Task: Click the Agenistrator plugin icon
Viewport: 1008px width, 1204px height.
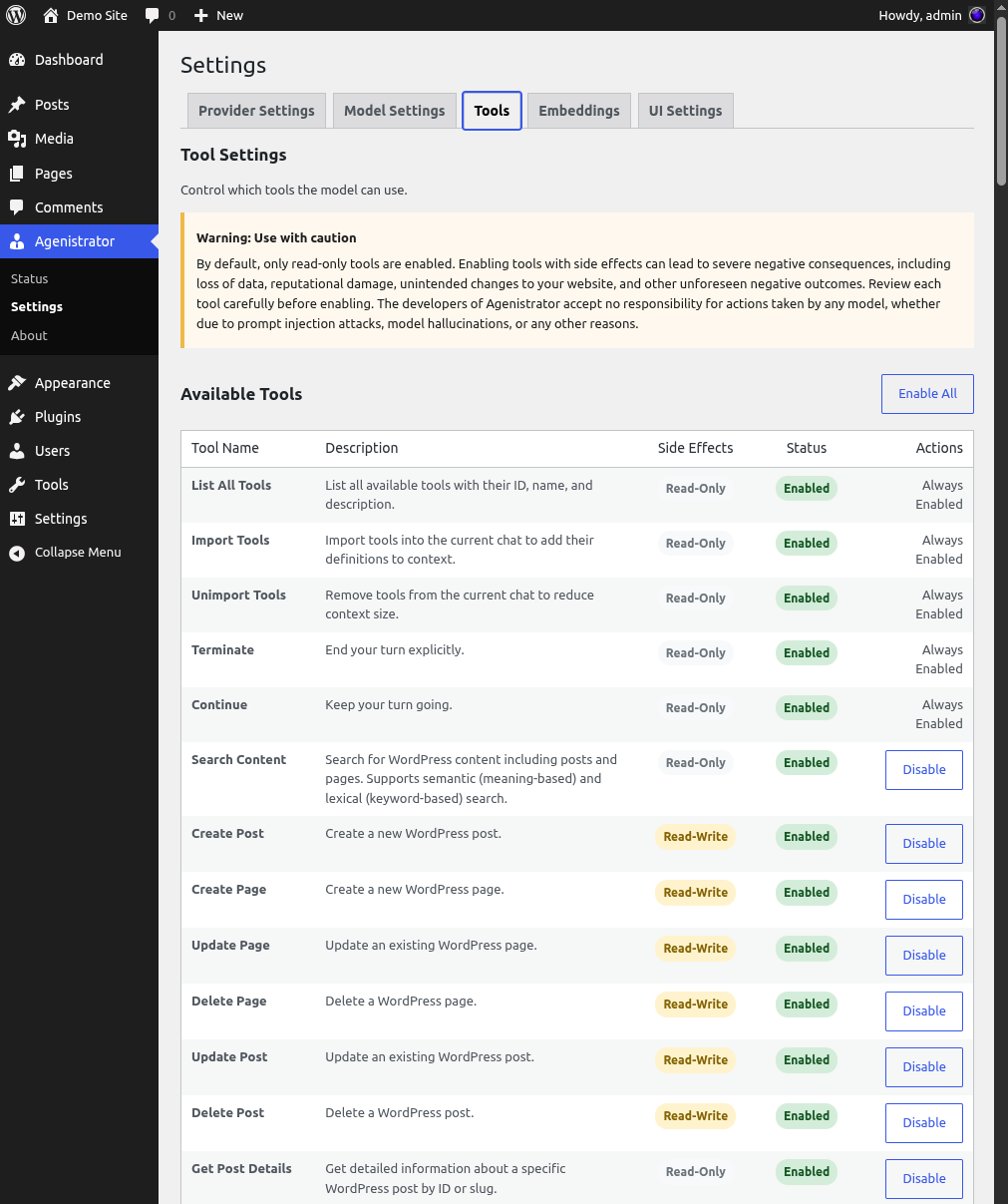Action: click(17, 241)
